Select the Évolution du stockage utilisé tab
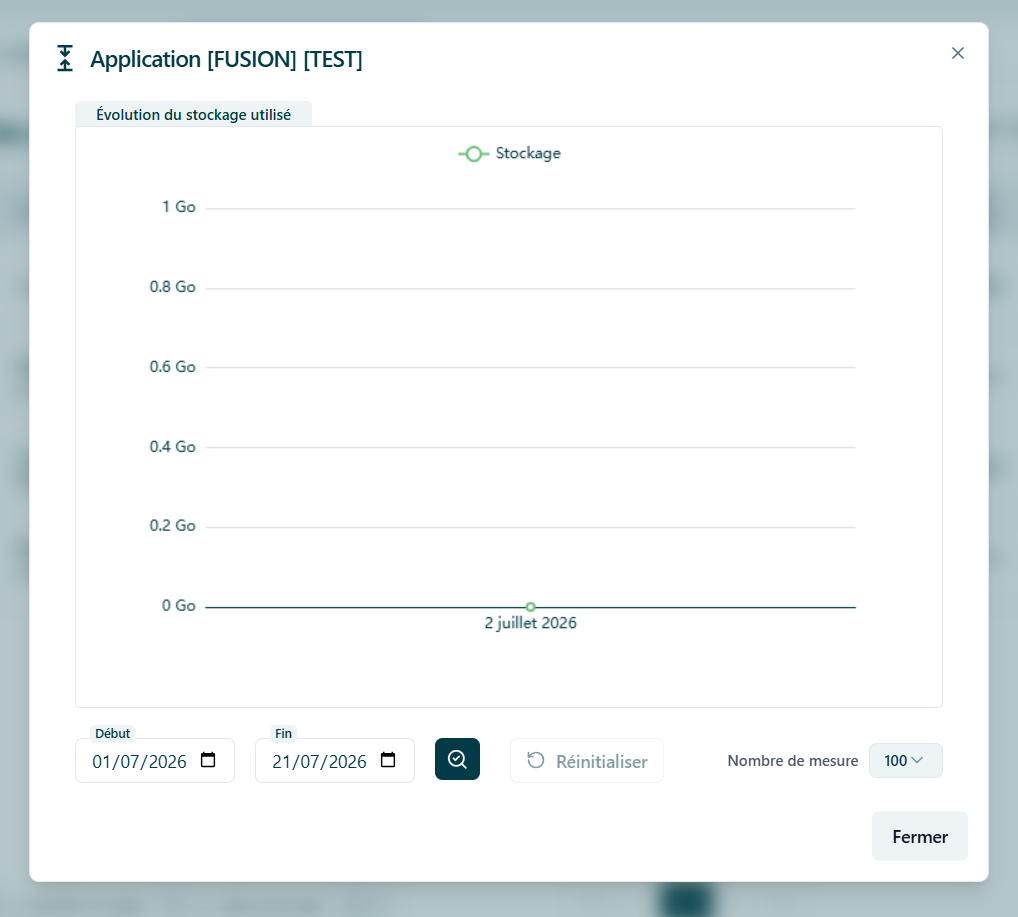1018x917 pixels. 193,114
